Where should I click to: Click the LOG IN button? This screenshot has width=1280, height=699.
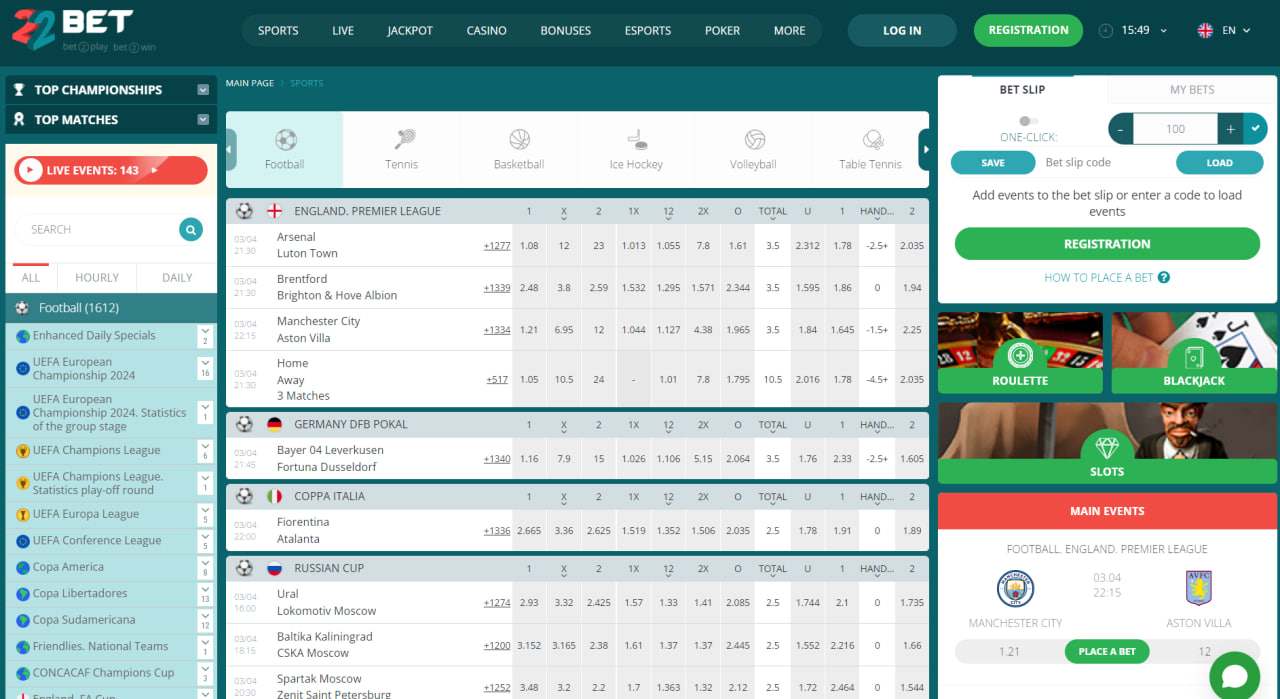pos(902,31)
